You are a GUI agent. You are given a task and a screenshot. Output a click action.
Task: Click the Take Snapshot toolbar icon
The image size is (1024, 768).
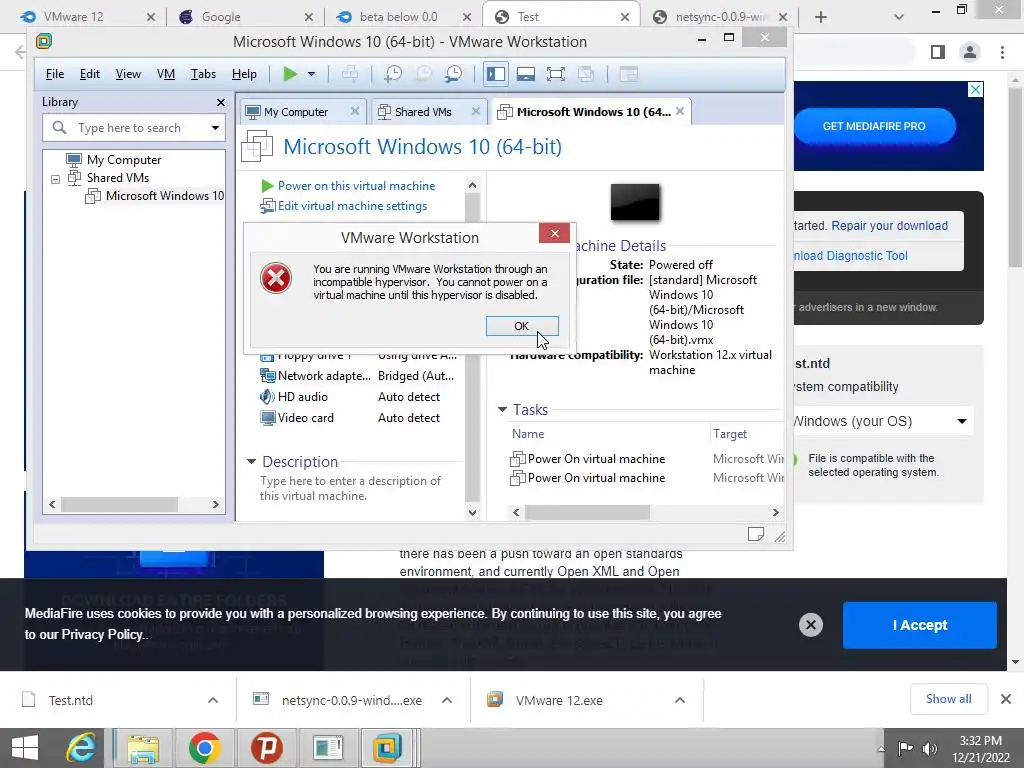click(392, 74)
